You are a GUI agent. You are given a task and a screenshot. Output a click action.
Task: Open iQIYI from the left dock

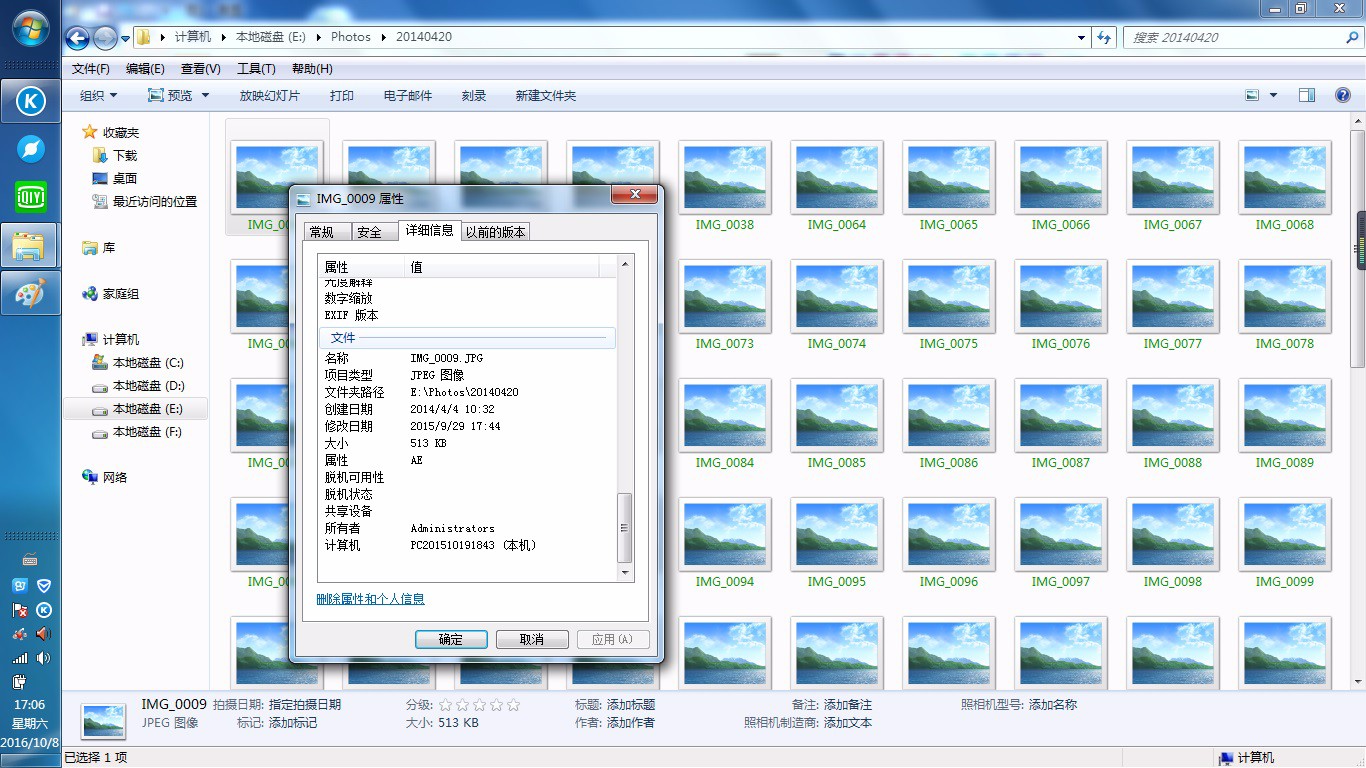click(30, 197)
